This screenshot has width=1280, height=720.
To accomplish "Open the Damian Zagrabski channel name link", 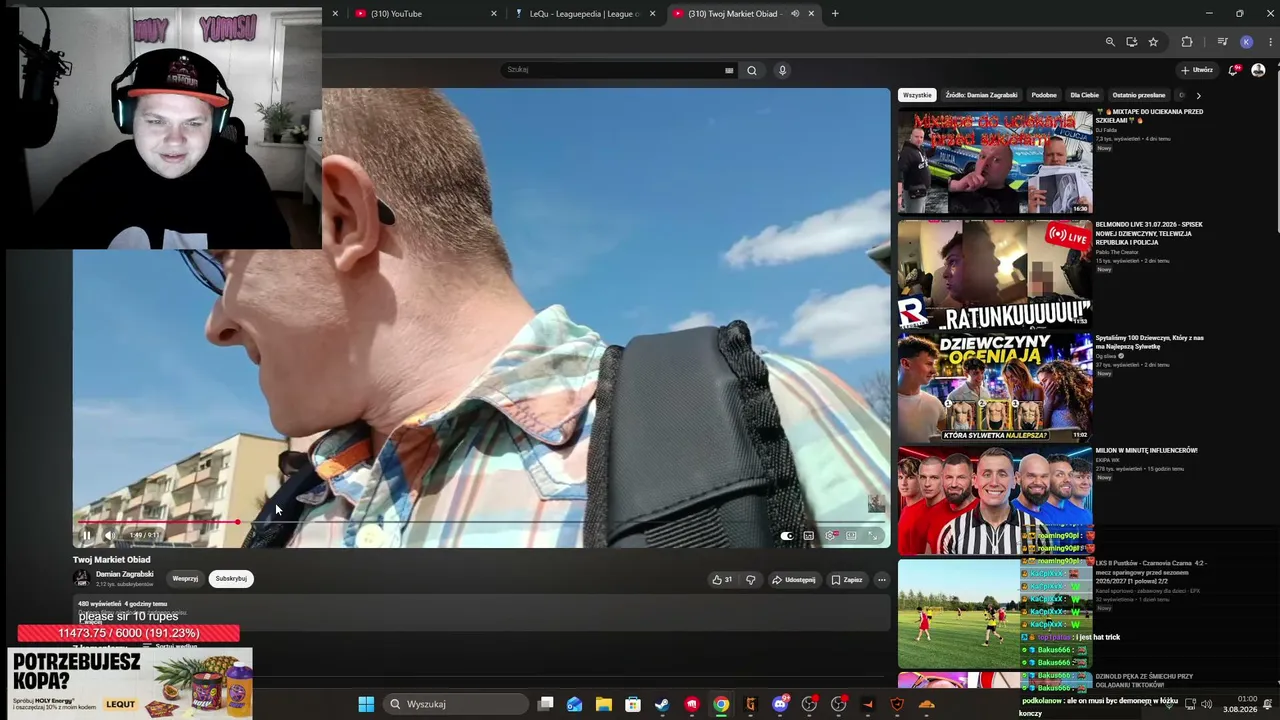I will click(x=125, y=574).
